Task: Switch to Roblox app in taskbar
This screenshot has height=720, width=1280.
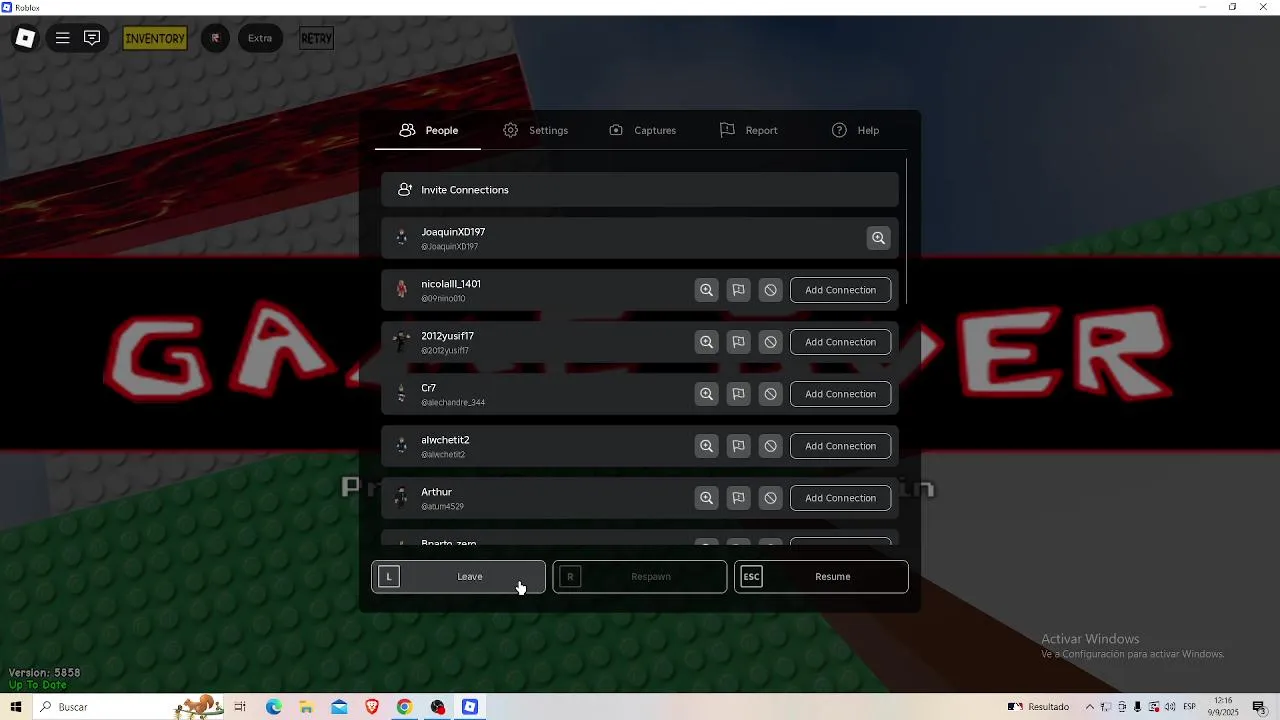Action: pyautogui.click(x=470, y=707)
